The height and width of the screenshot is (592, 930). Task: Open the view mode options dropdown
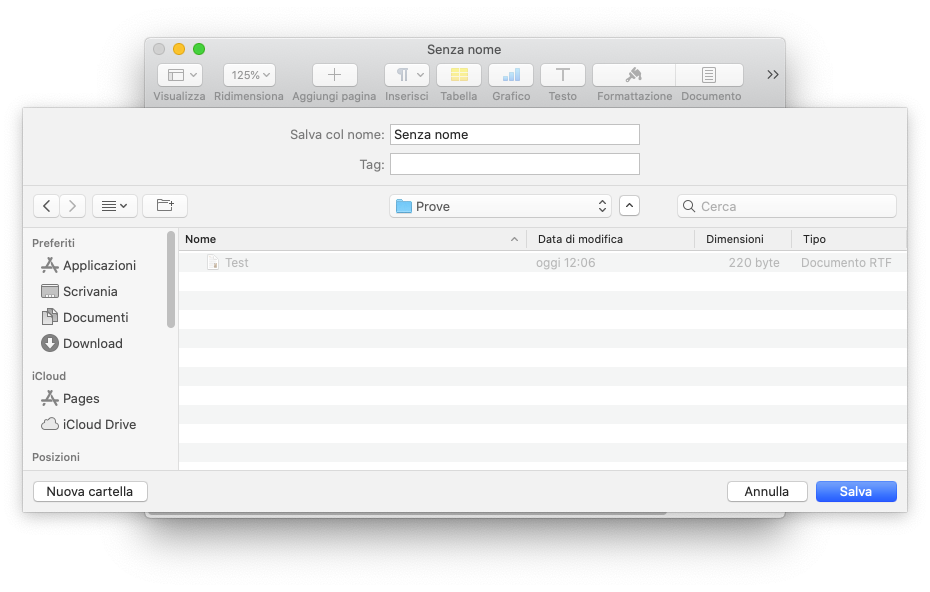[115, 206]
